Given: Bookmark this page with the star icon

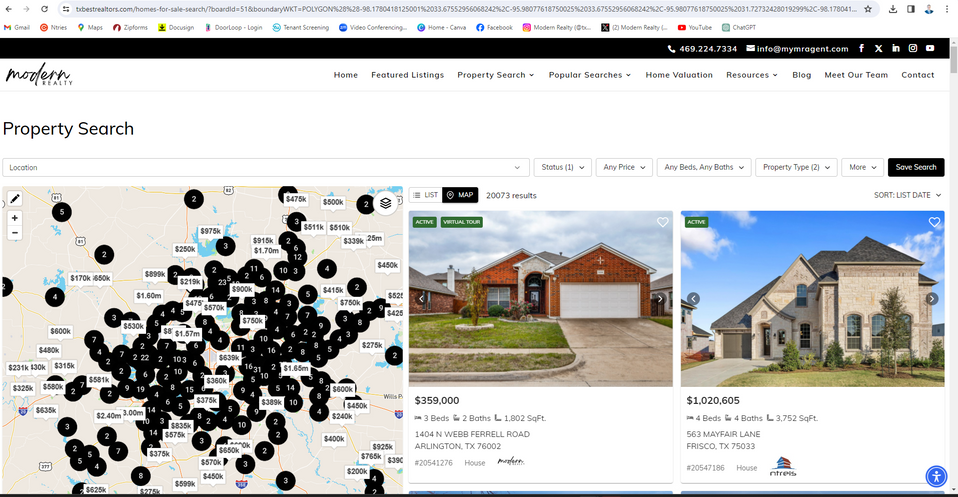Looking at the screenshot, I should coord(868,9).
